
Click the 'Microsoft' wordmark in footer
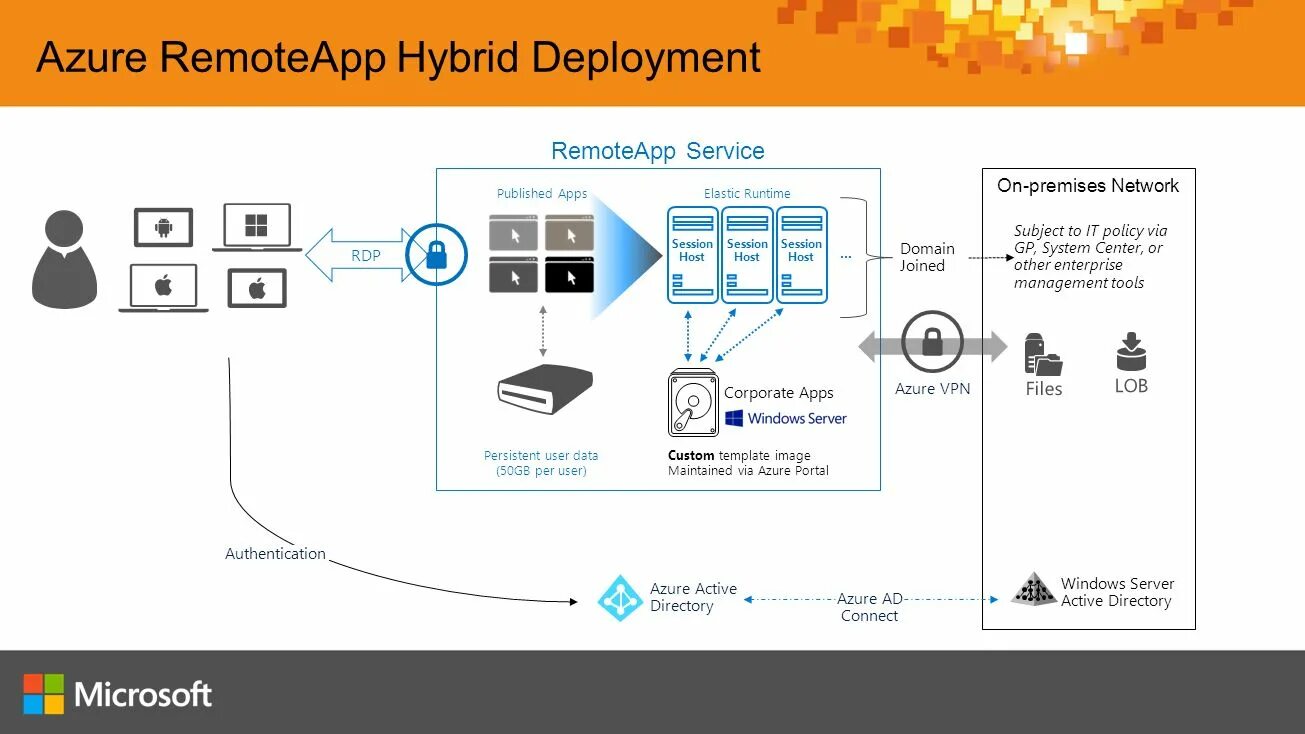143,694
